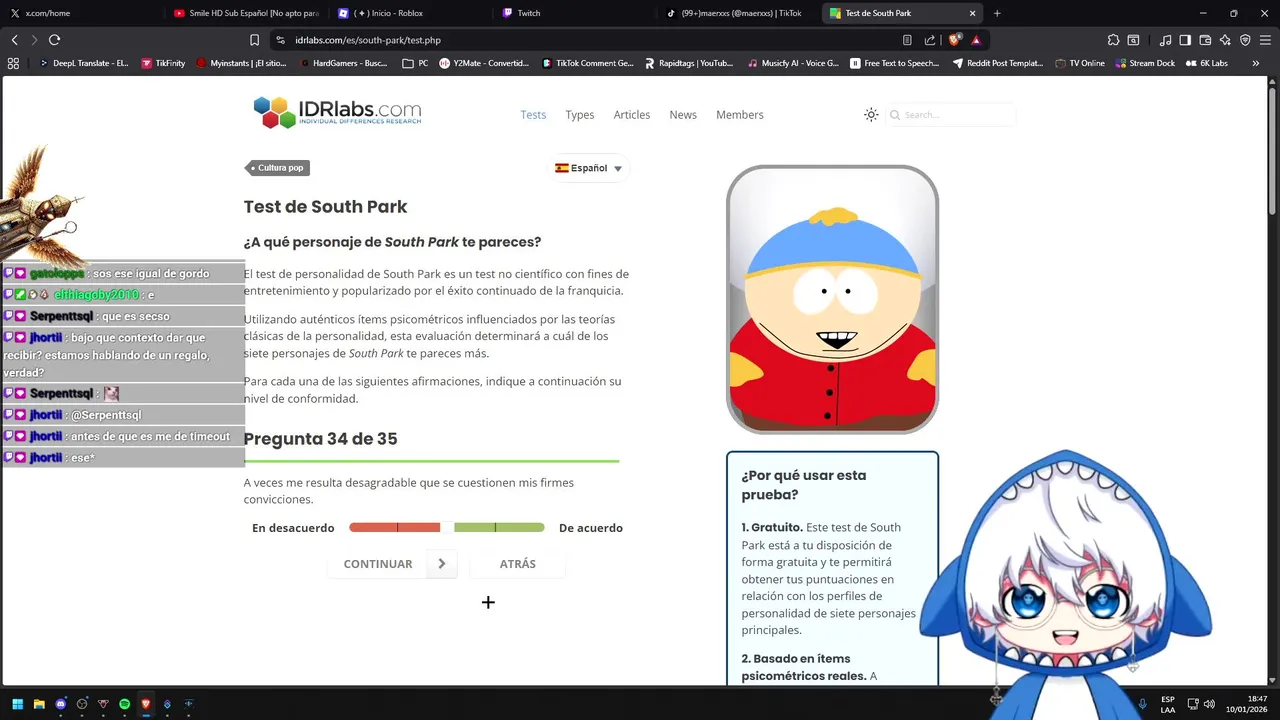
Task: Open the apps grid icon in bookmarks bar
Action: tap(13, 63)
